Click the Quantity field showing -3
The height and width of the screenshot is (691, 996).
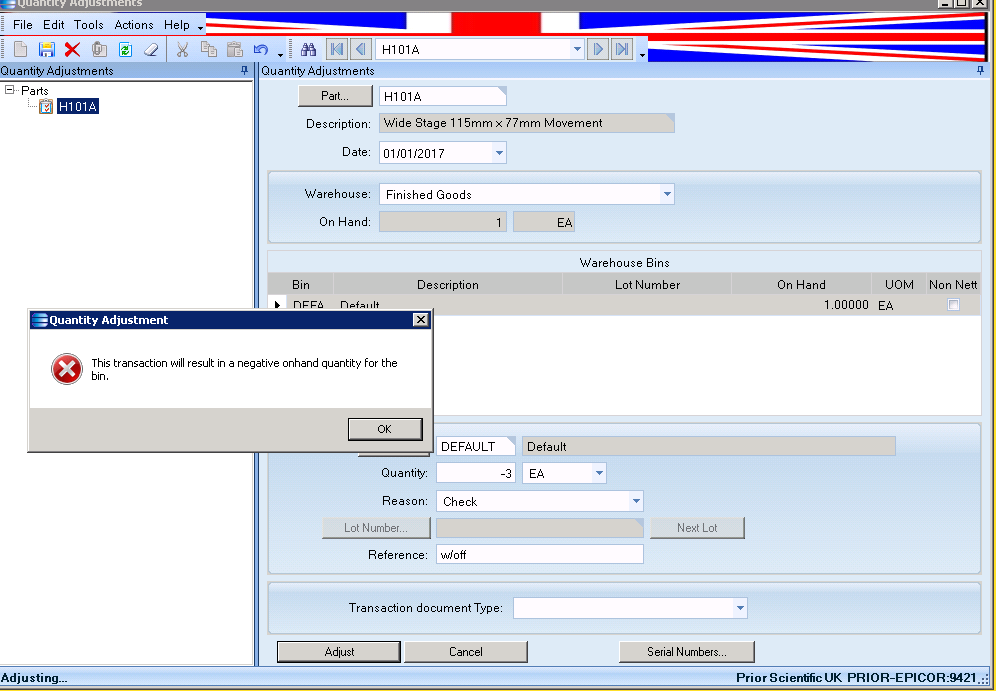(x=476, y=473)
